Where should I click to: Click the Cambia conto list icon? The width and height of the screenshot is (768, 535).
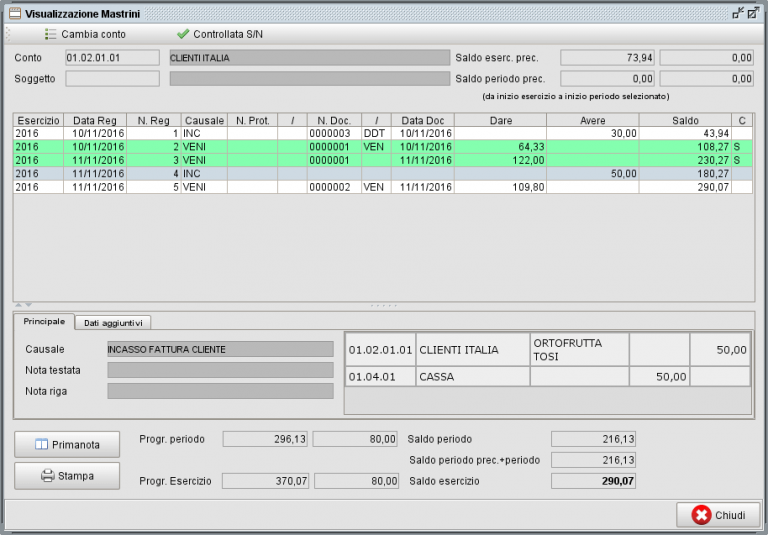[x=50, y=34]
